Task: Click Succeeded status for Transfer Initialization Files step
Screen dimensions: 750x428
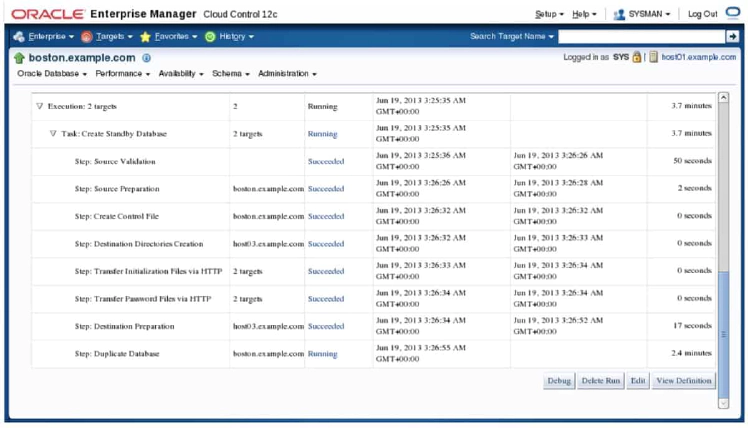Action: point(326,271)
